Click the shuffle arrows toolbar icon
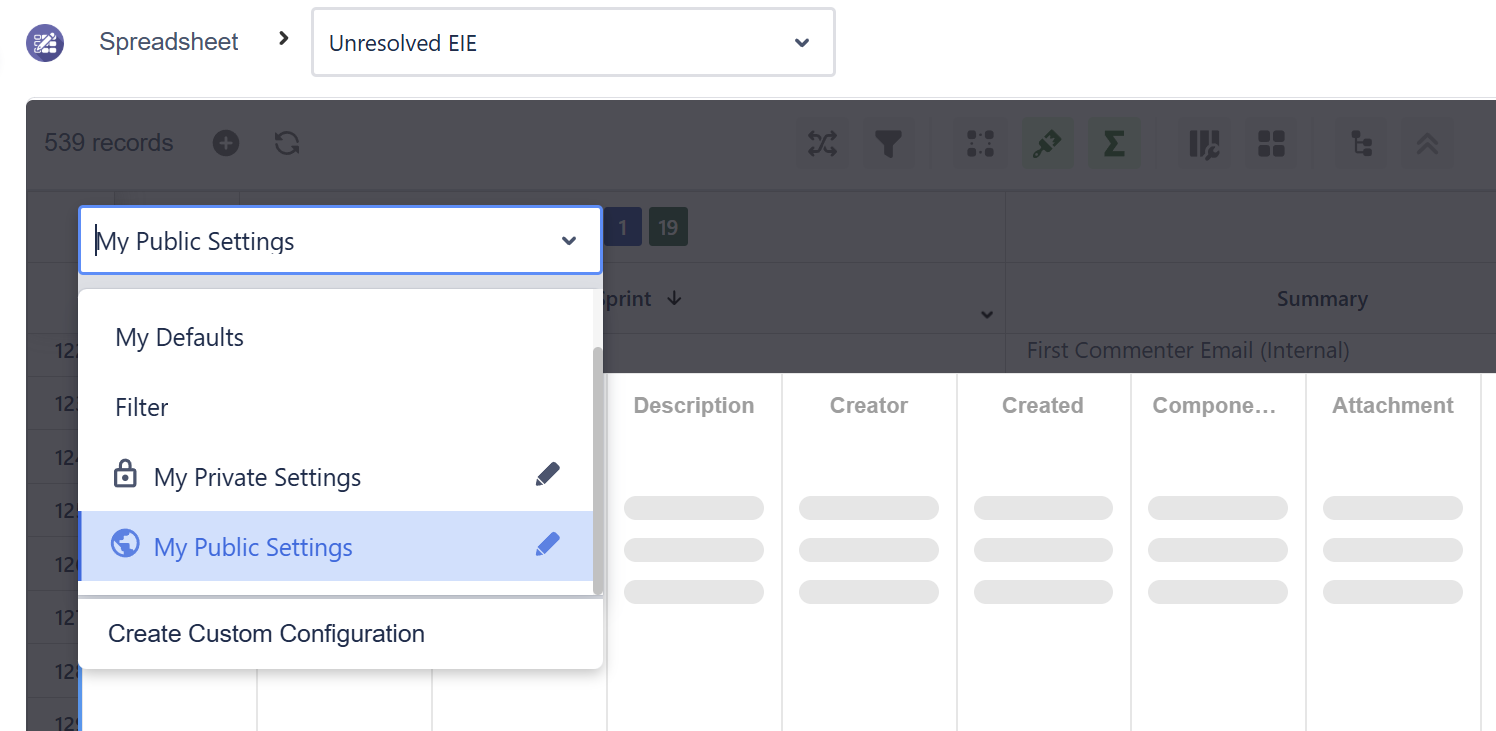The width and height of the screenshot is (1496, 731). (822, 144)
